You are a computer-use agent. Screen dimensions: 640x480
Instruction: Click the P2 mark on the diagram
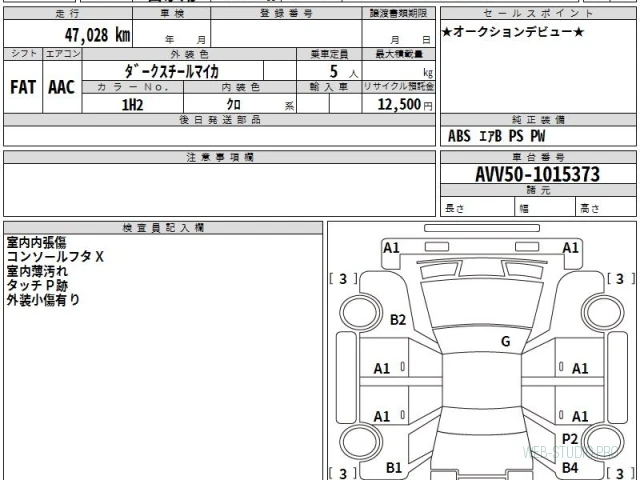570,439
